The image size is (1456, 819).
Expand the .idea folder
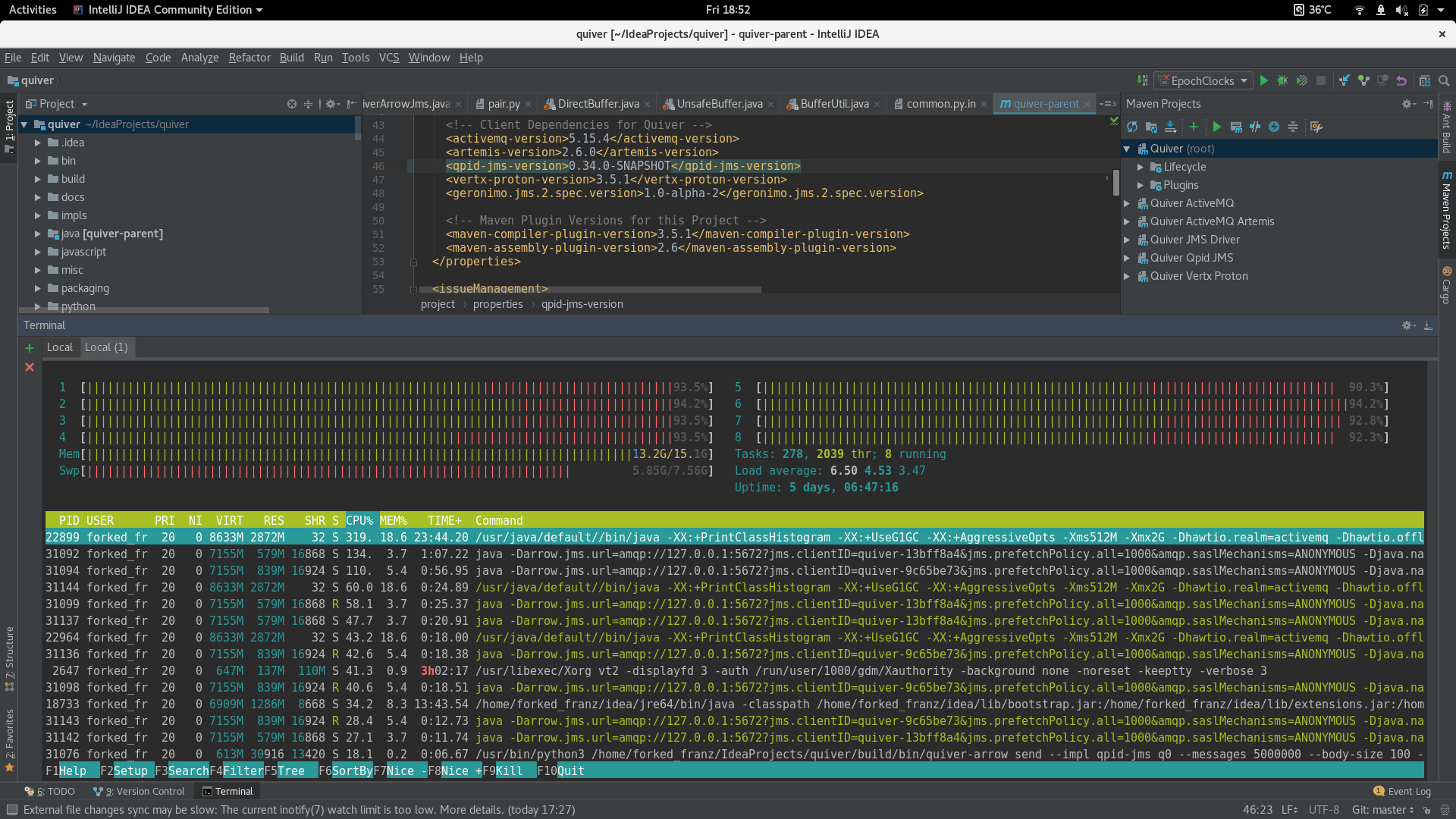37,143
